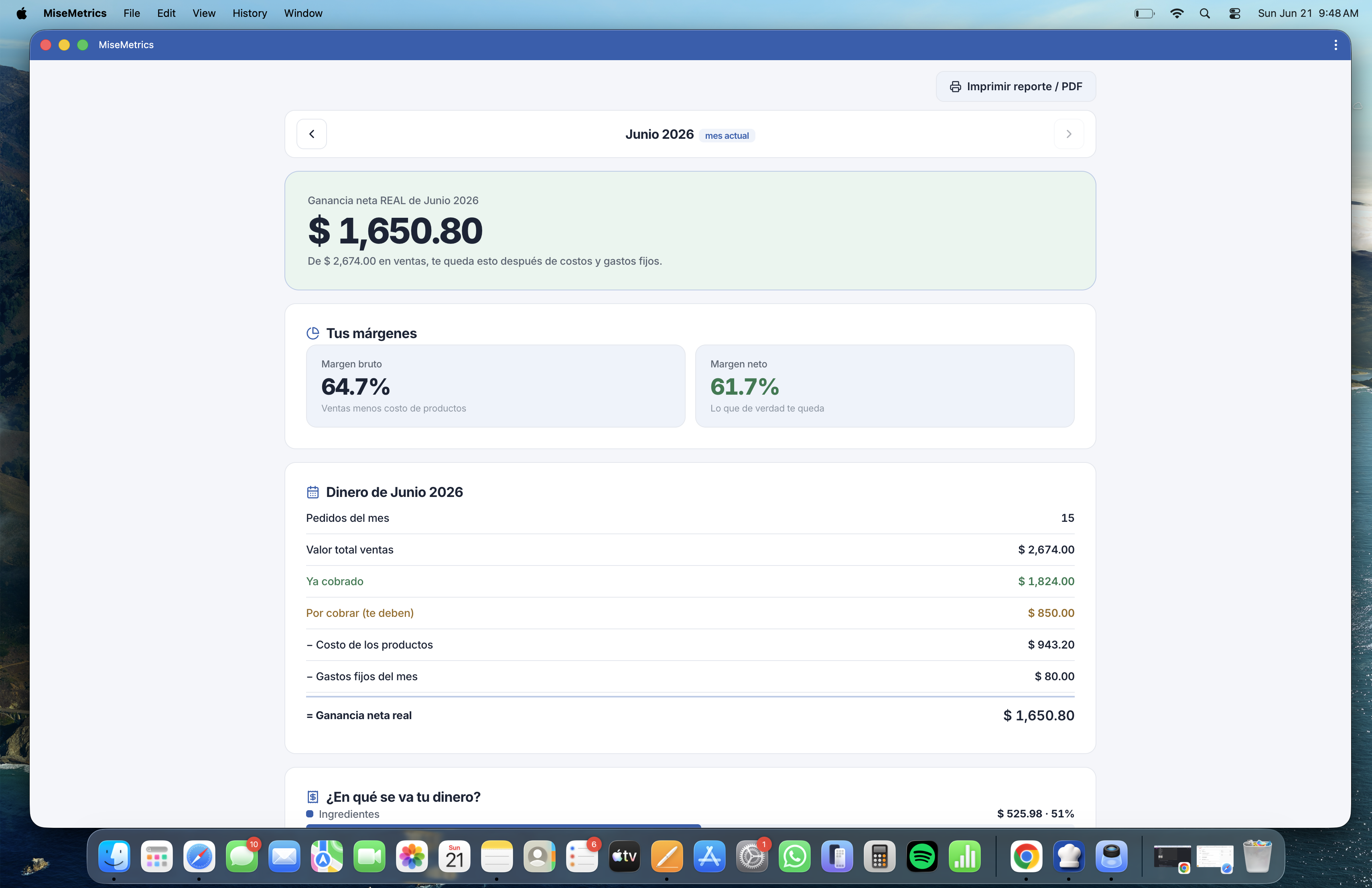This screenshot has width=1372, height=888.
Task: Open the History menu
Action: coord(250,13)
